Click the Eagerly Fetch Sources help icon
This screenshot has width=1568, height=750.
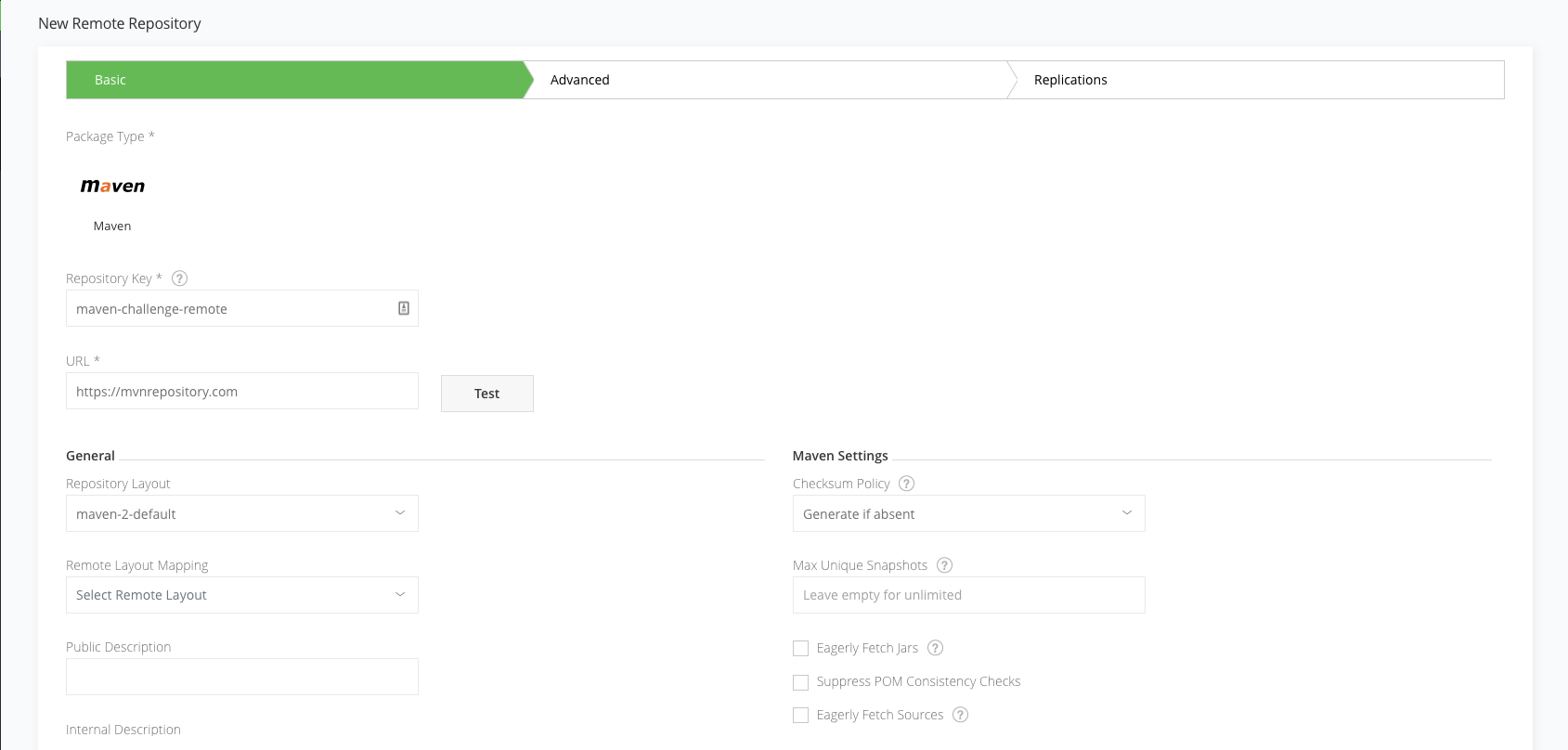click(x=961, y=715)
